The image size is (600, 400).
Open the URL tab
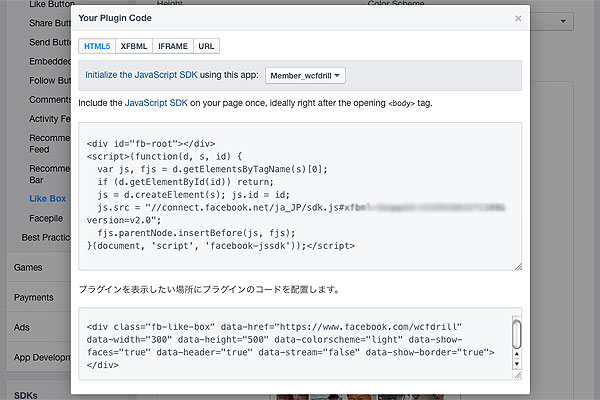206,46
